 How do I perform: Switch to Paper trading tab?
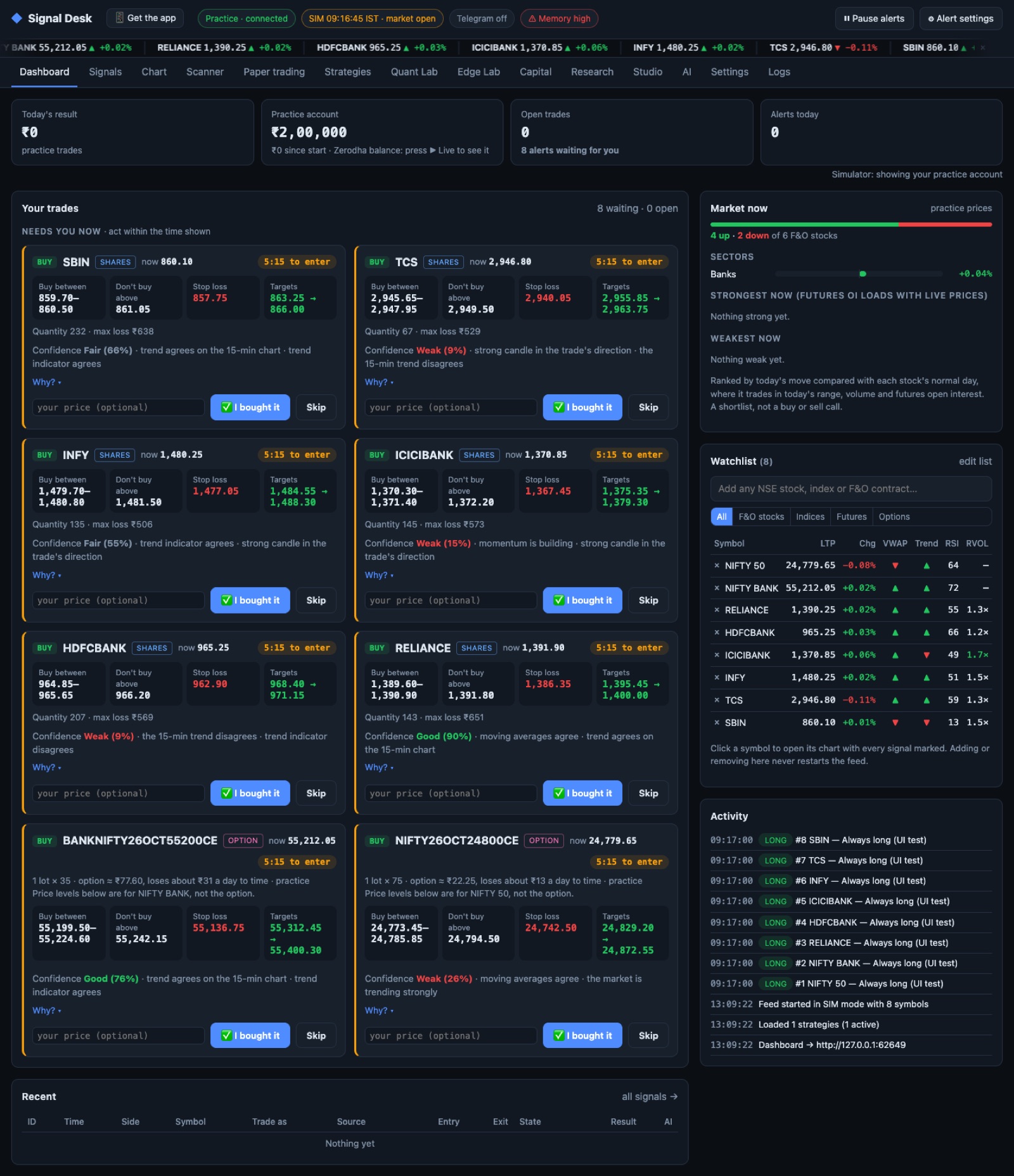click(x=274, y=72)
